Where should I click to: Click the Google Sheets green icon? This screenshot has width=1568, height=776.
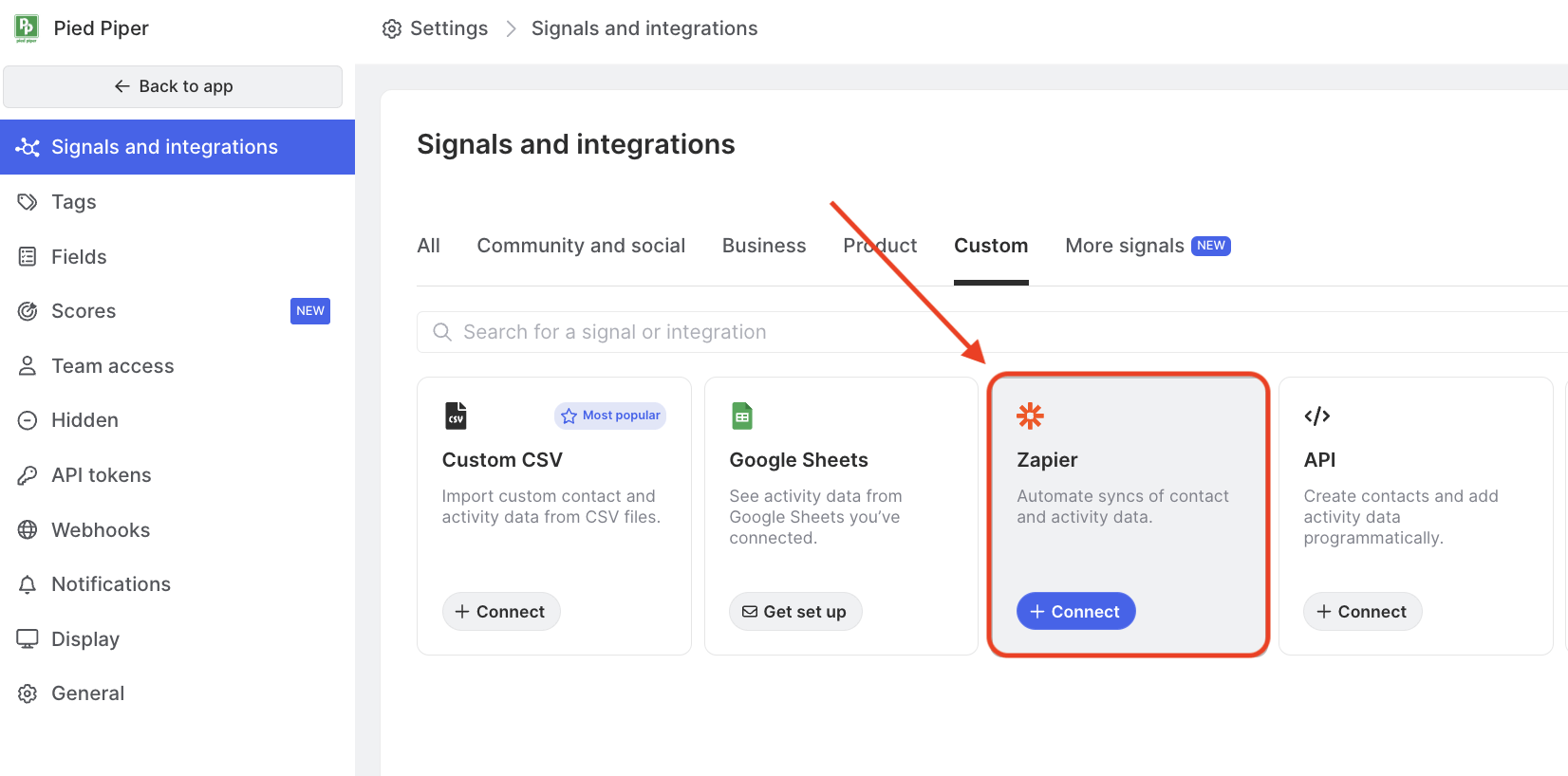(742, 416)
